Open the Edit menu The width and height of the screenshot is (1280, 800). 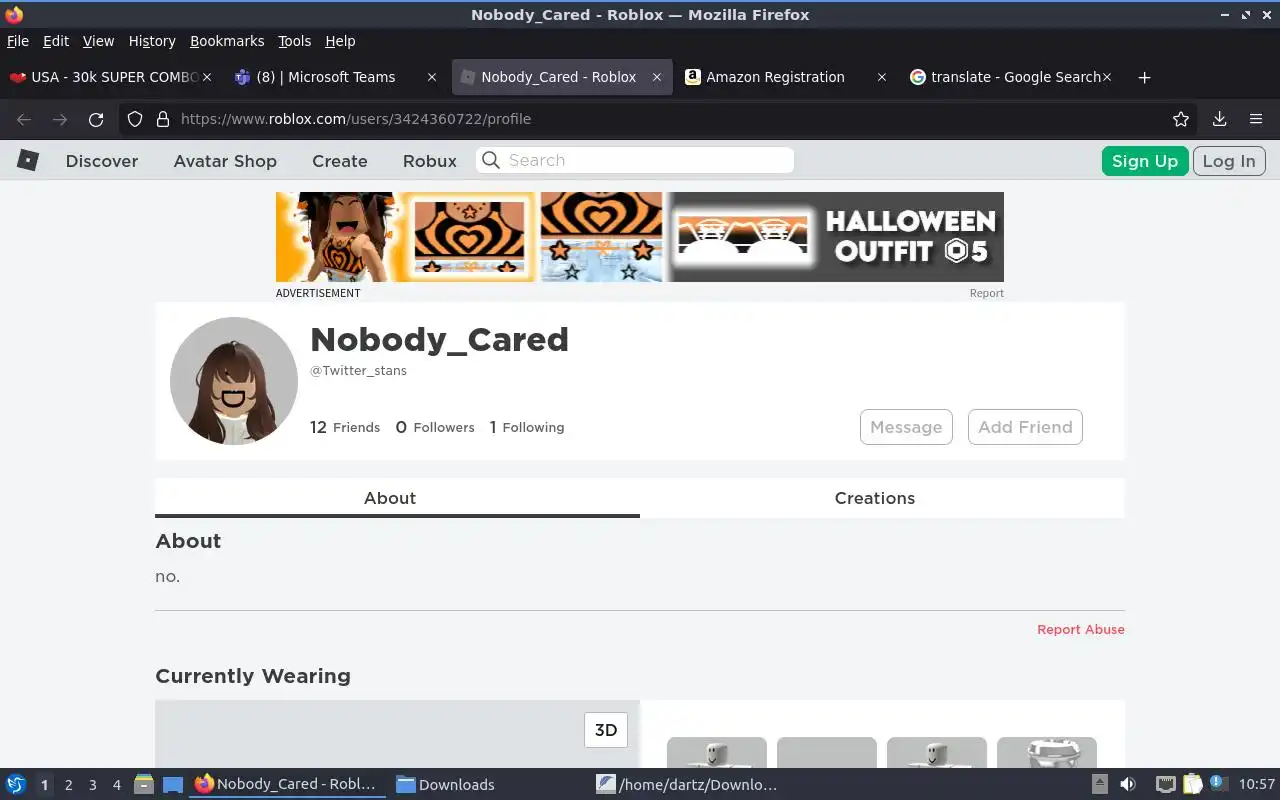(x=56, y=41)
